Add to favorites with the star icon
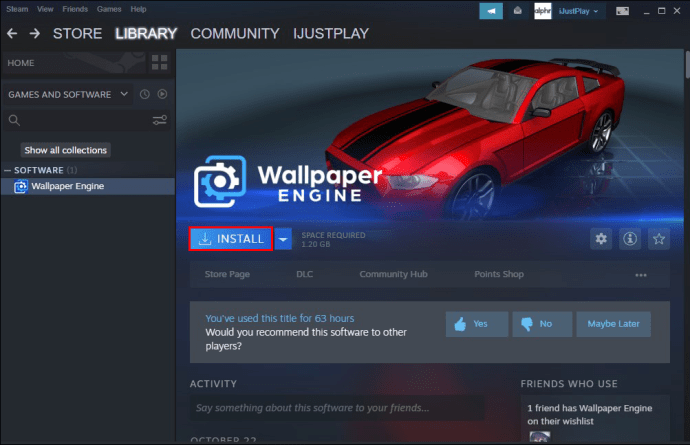The height and width of the screenshot is (445, 690). [659, 239]
